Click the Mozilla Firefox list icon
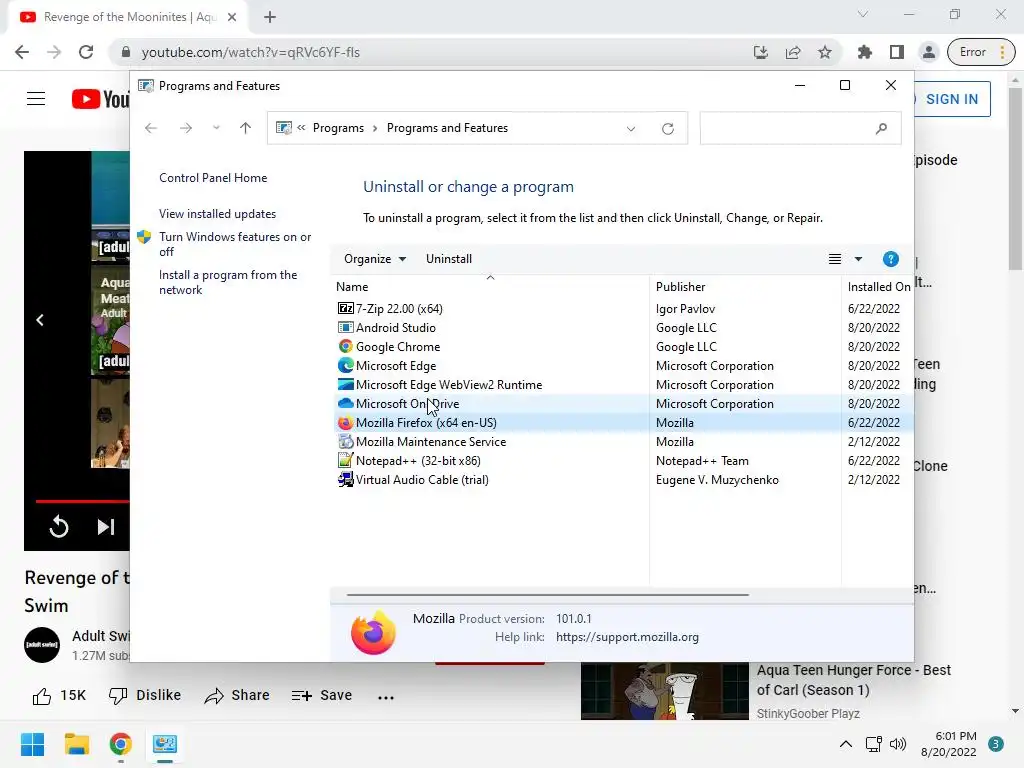This screenshot has width=1024, height=768. tap(345, 423)
